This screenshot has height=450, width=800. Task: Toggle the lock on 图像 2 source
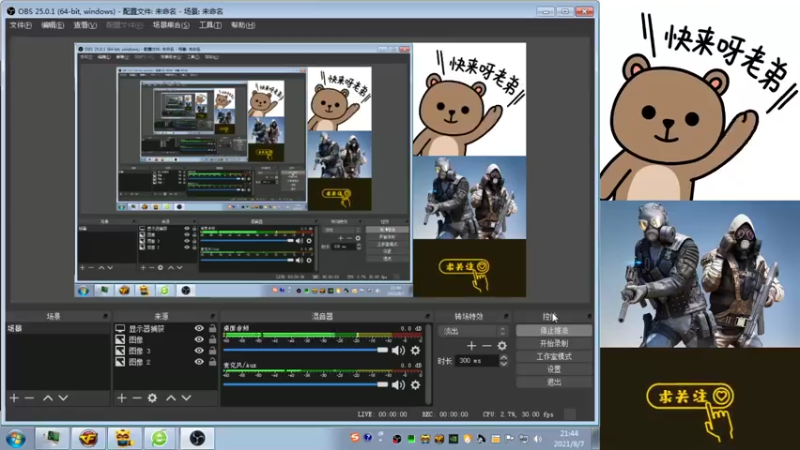213,362
